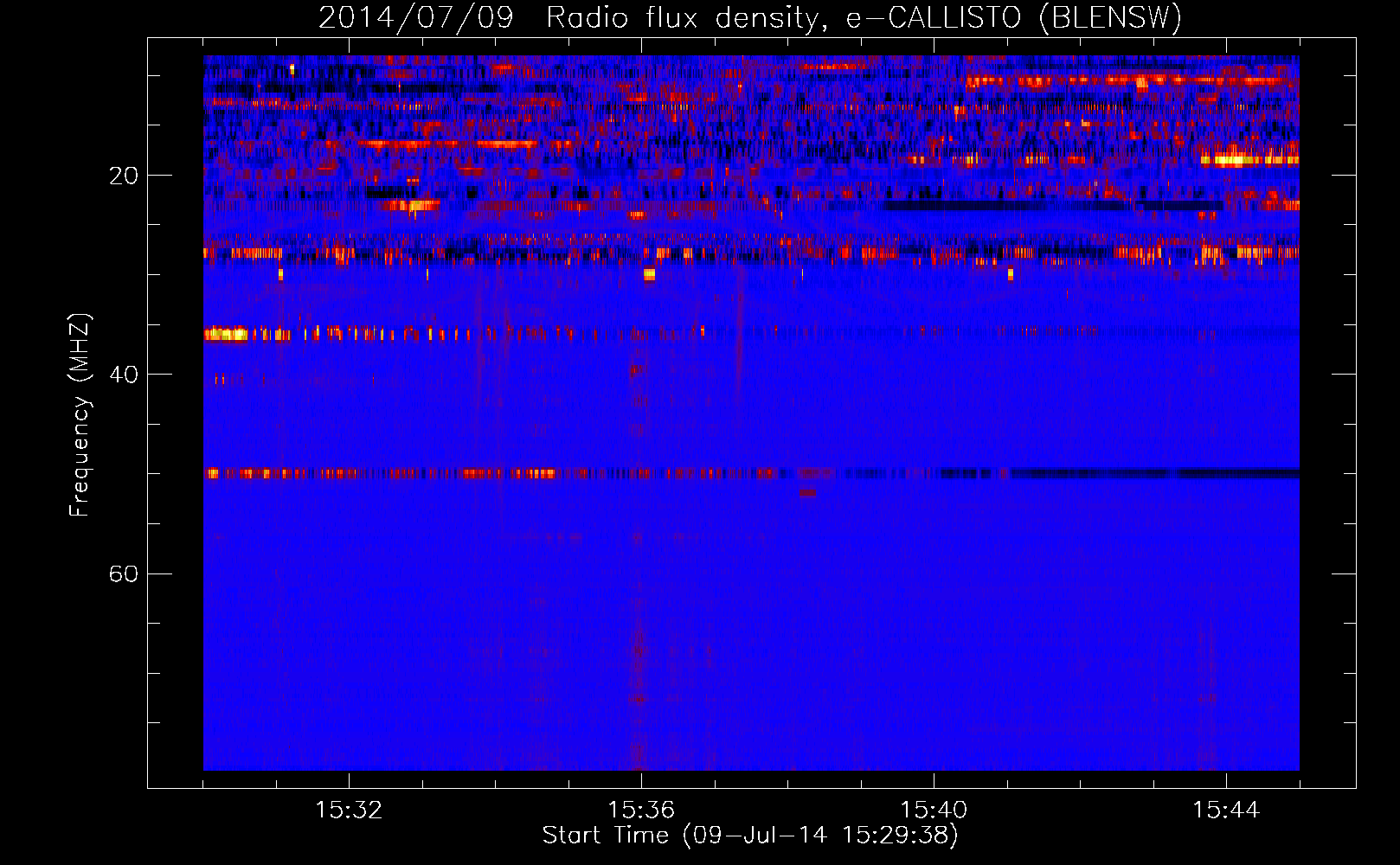
Task: Click the '40' frequency tick label
Action: click(x=123, y=375)
